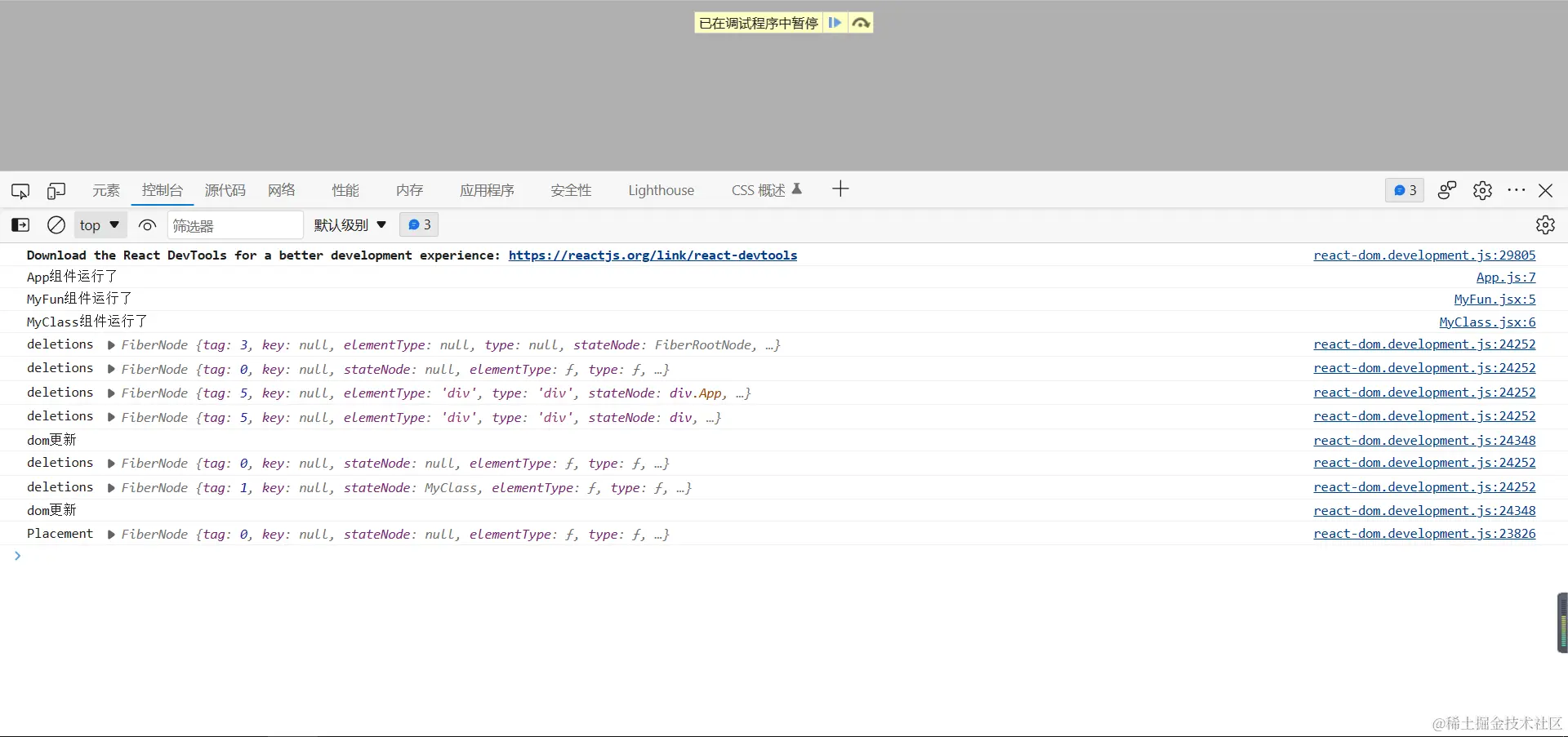Viewport: 1568px width, 737px height.
Task: Show the issues counter showing 3
Action: (x=1404, y=190)
